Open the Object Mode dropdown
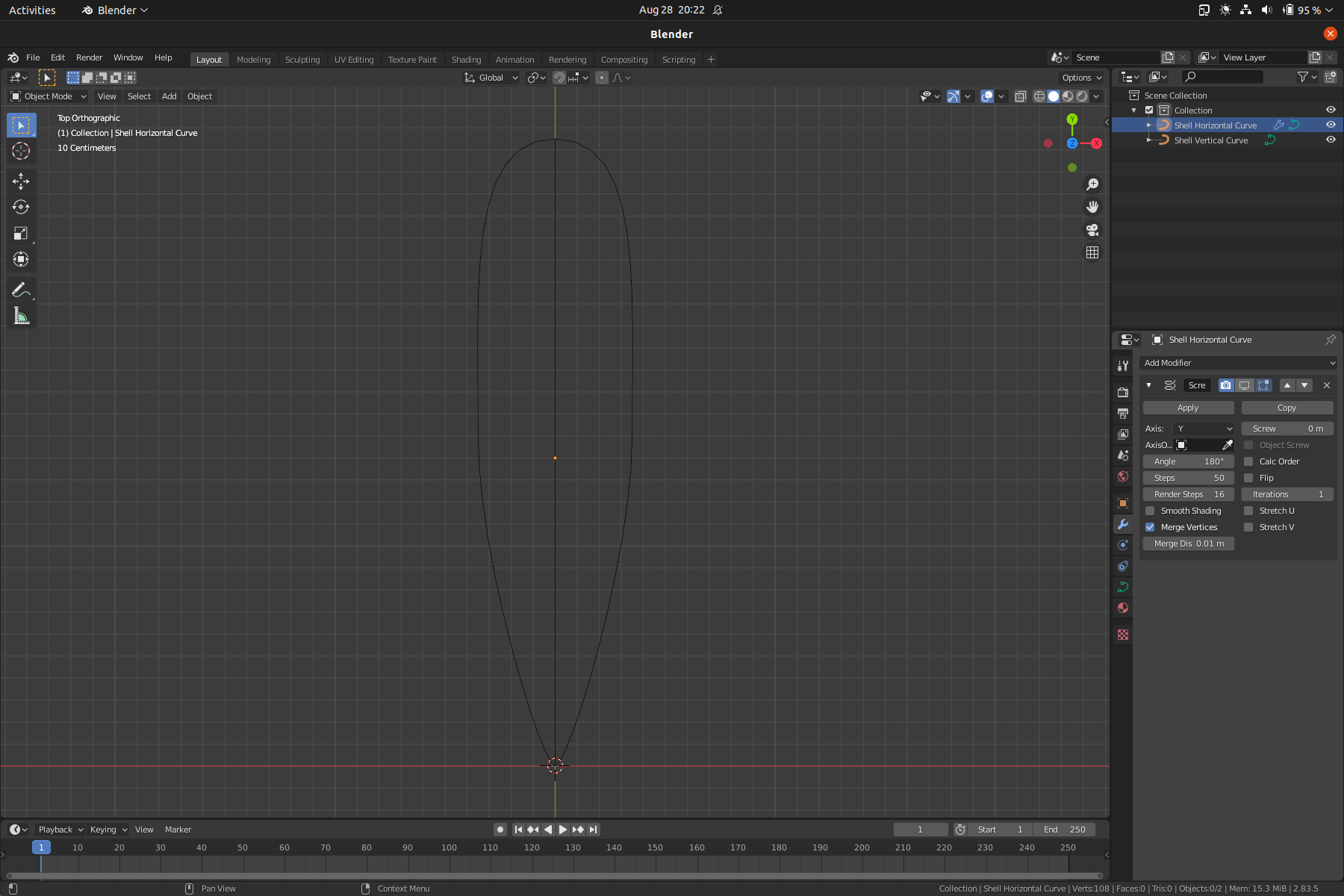This screenshot has width=1344, height=896. click(49, 96)
